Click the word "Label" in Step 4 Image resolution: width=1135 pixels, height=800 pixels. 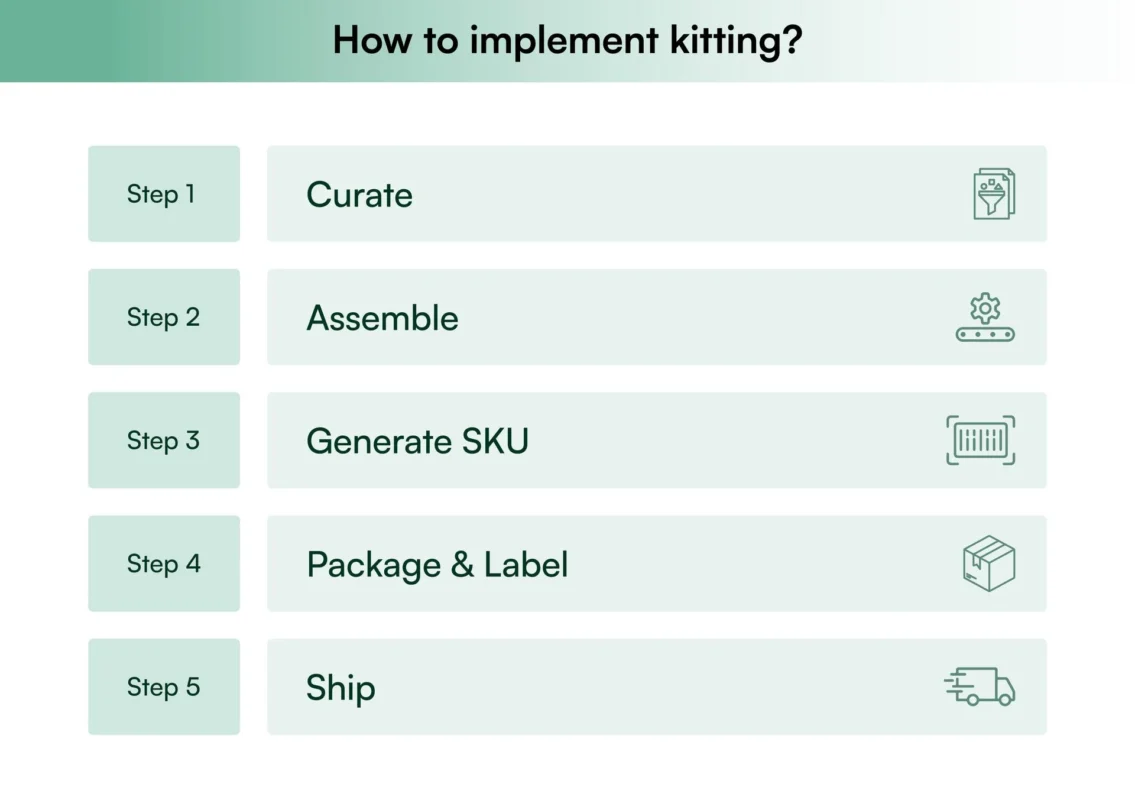526,565
